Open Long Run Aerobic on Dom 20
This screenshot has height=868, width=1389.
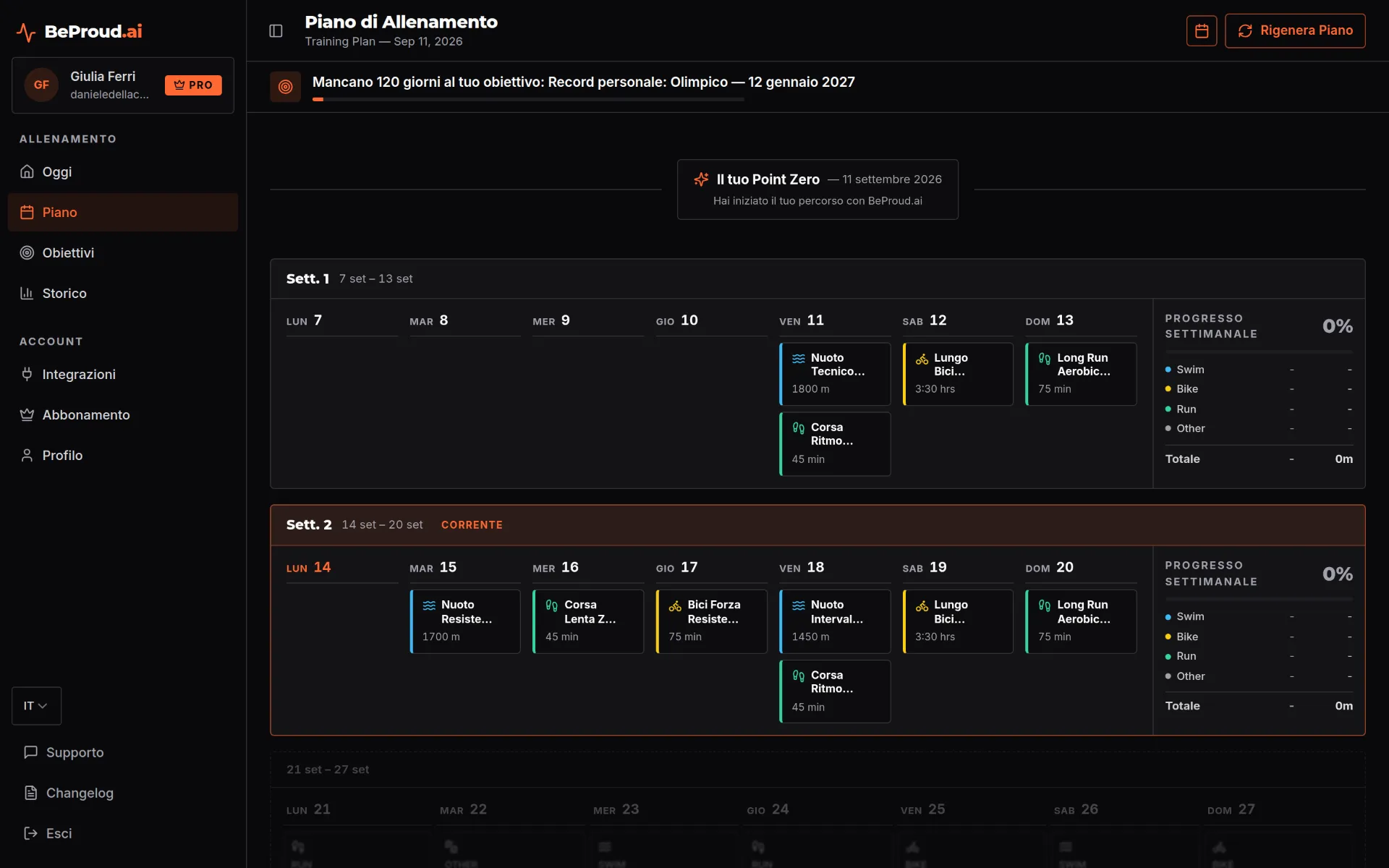point(1081,621)
